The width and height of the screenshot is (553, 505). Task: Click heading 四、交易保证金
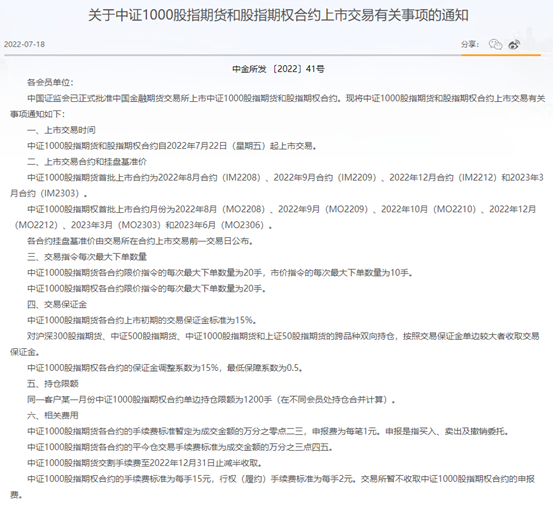(x=57, y=304)
